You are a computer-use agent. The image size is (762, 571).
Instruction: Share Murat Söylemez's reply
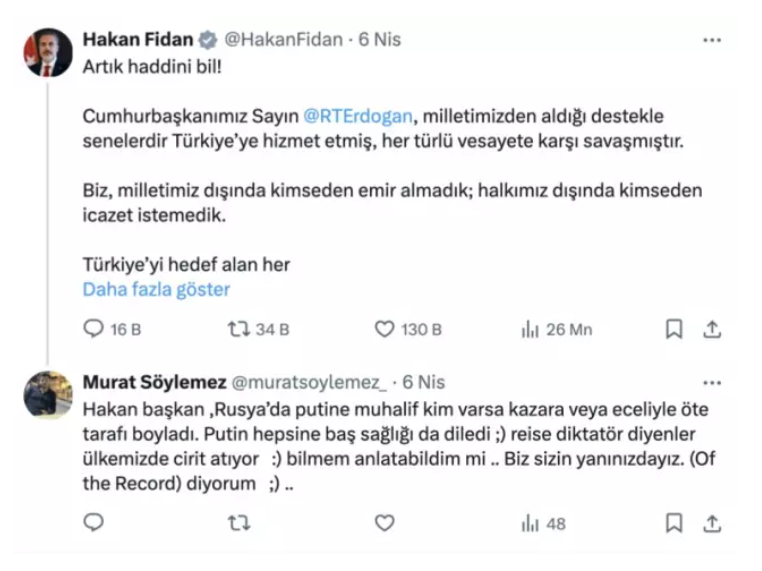point(712,522)
